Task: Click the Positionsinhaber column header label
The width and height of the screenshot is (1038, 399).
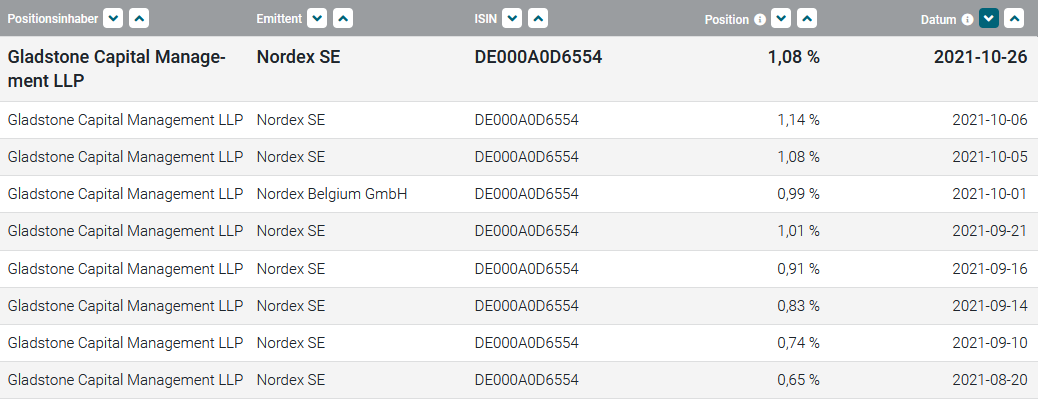Action: click(x=53, y=19)
